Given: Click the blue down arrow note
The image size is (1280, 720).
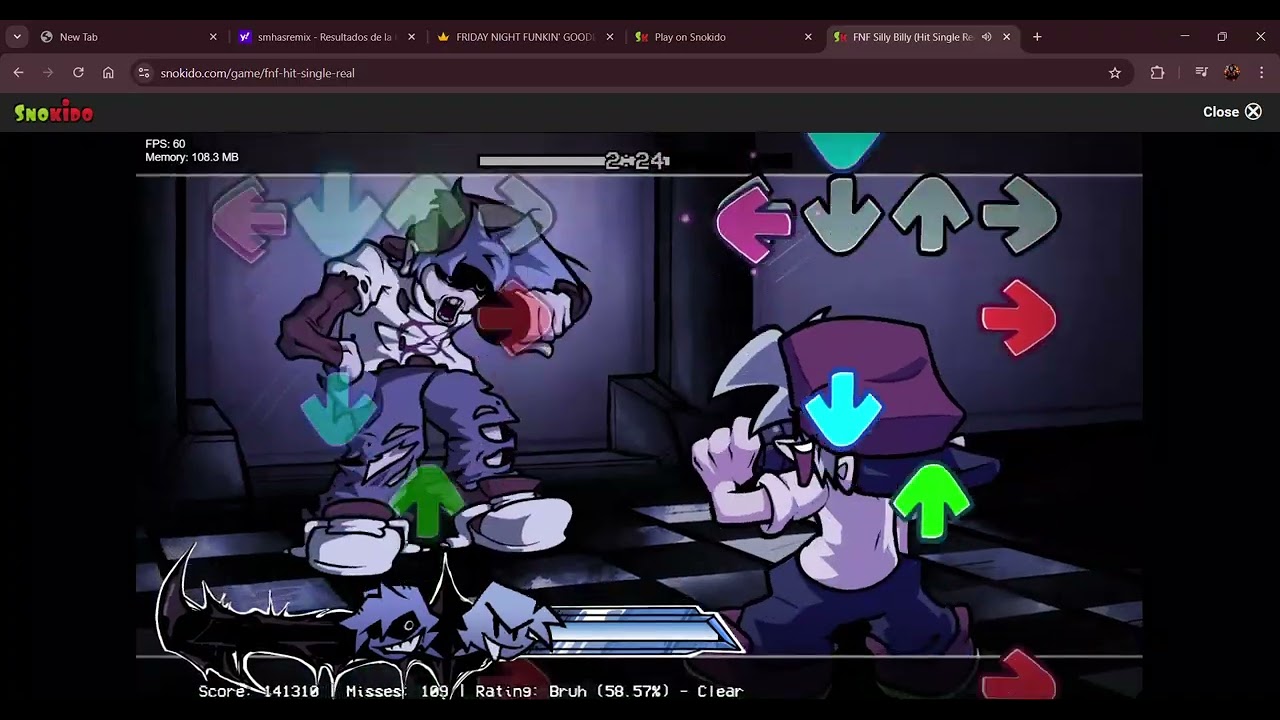Looking at the screenshot, I should tap(843, 408).
